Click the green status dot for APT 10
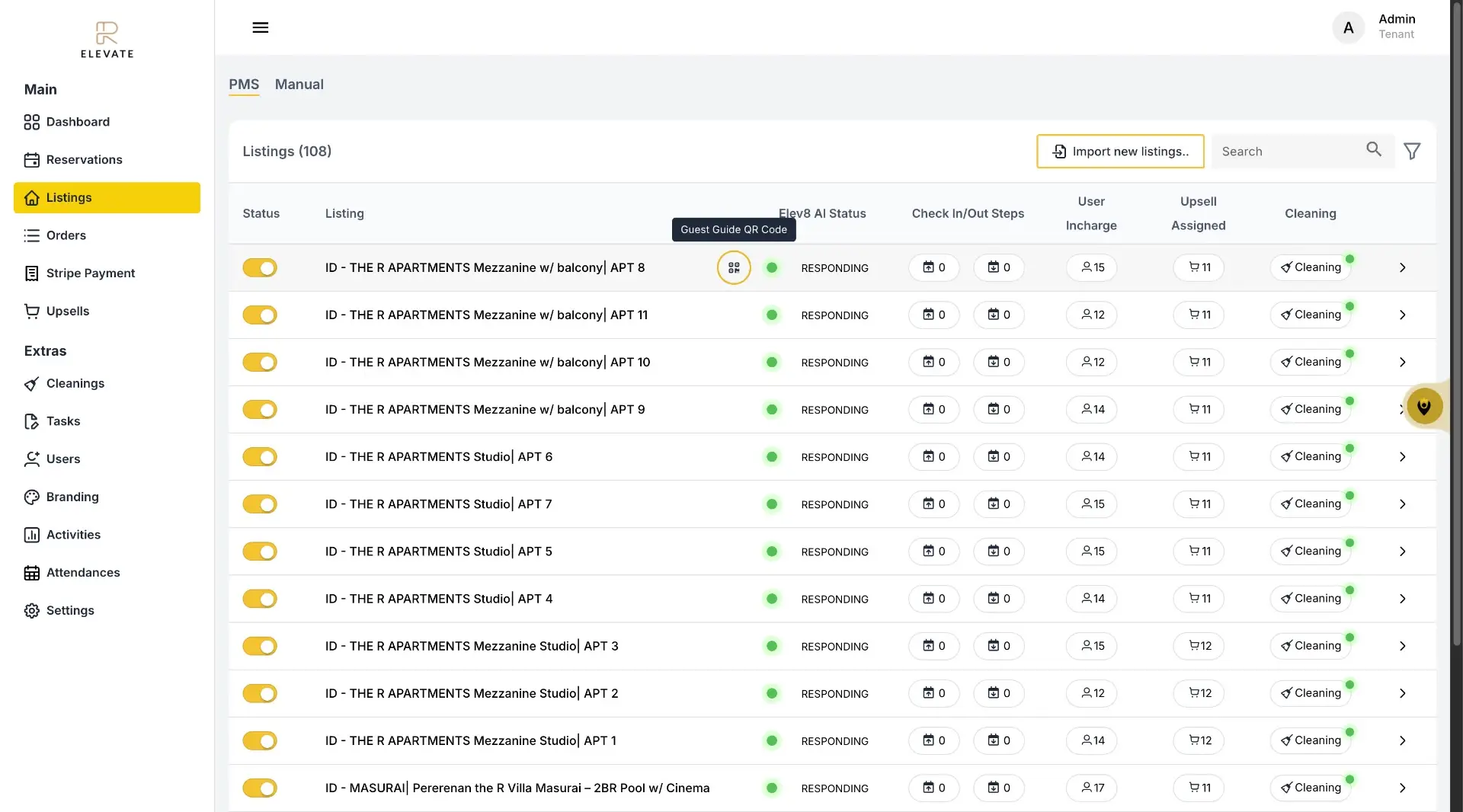Viewport: 1463px width, 812px height. (x=771, y=363)
